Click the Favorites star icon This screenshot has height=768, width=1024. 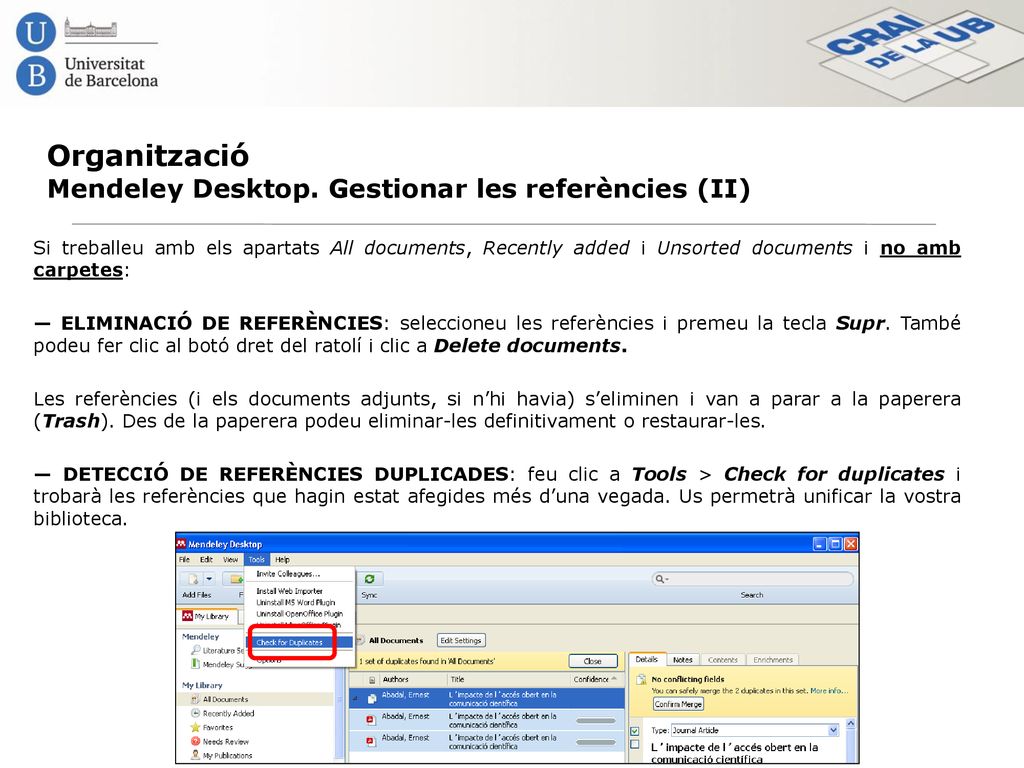pos(195,727)
